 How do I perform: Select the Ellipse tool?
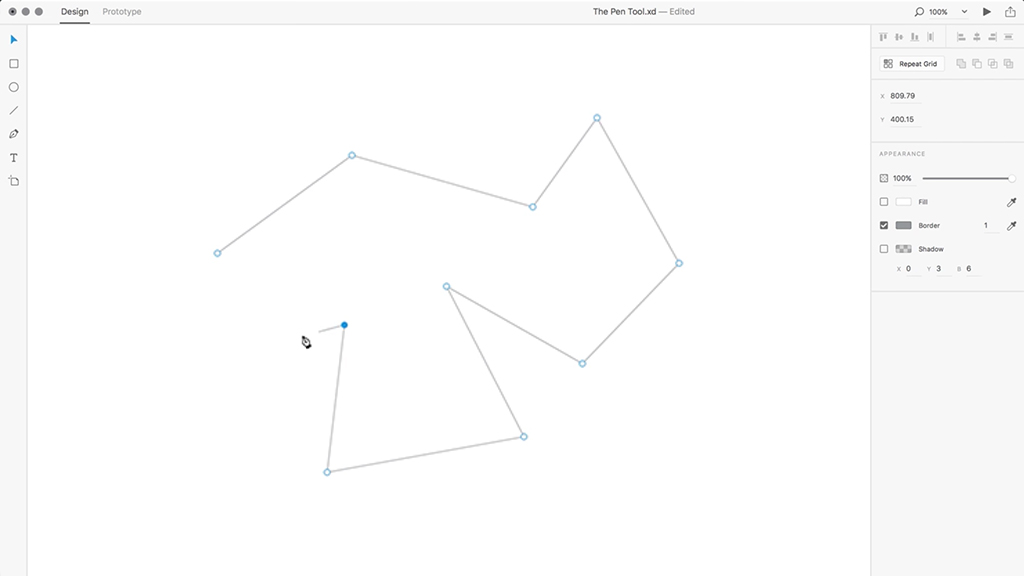[13, 87]
